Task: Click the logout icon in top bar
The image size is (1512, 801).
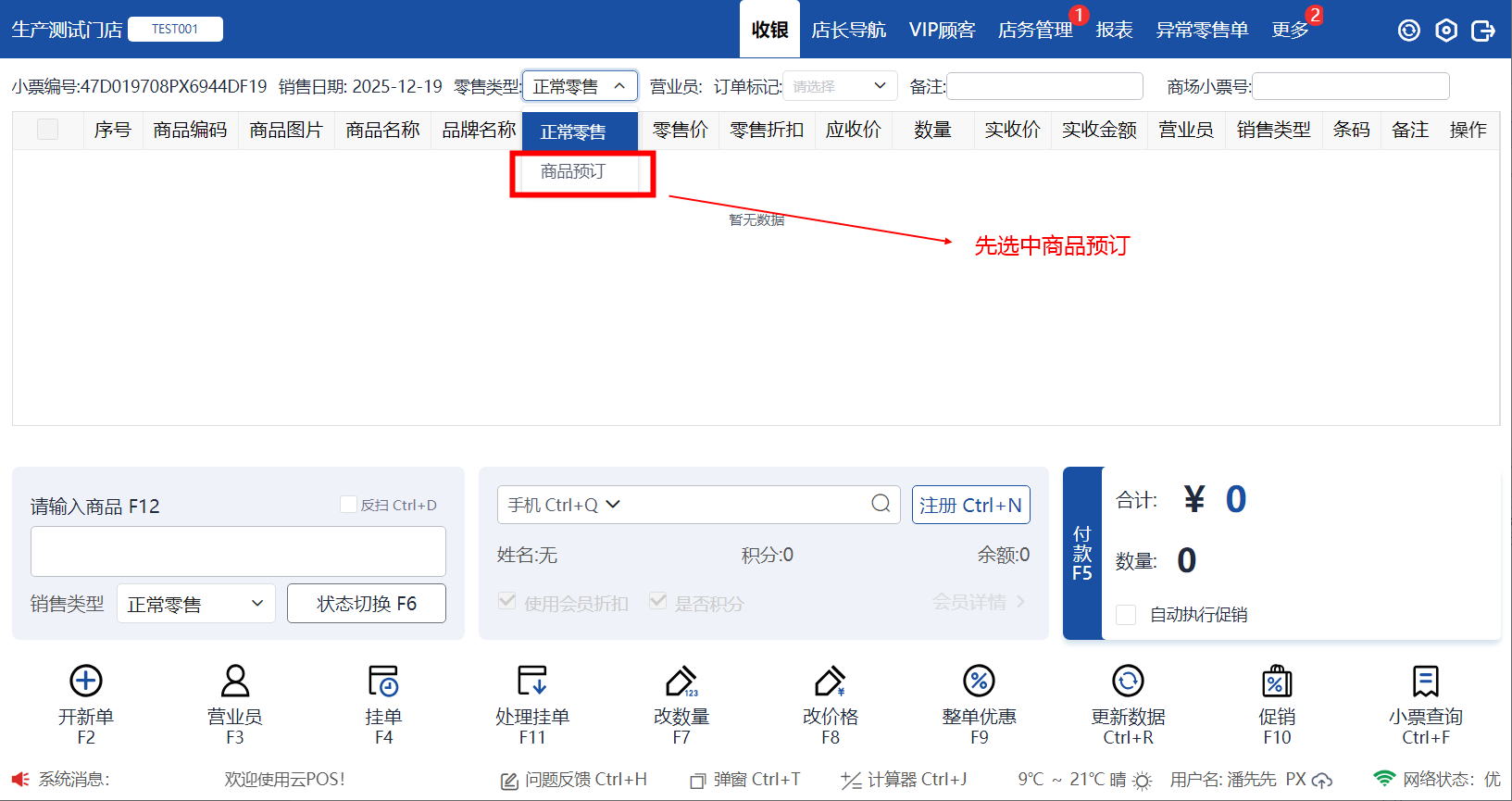Action: [1483, 31]
